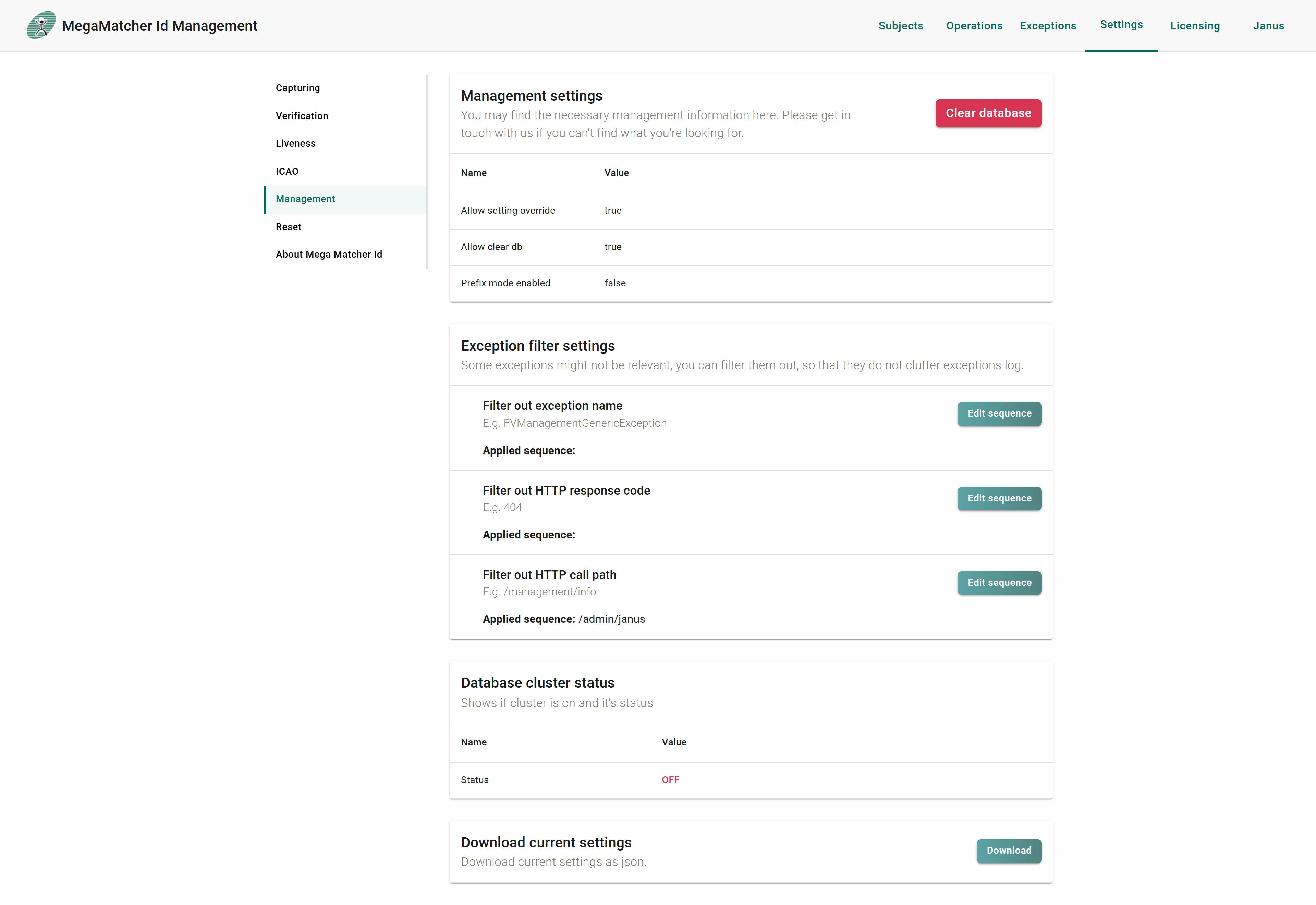Image resolution: width=1316 pixels, height=905 pixels.
Task: Select Capturing in settings sidebar
Action: tap(345, 88)
